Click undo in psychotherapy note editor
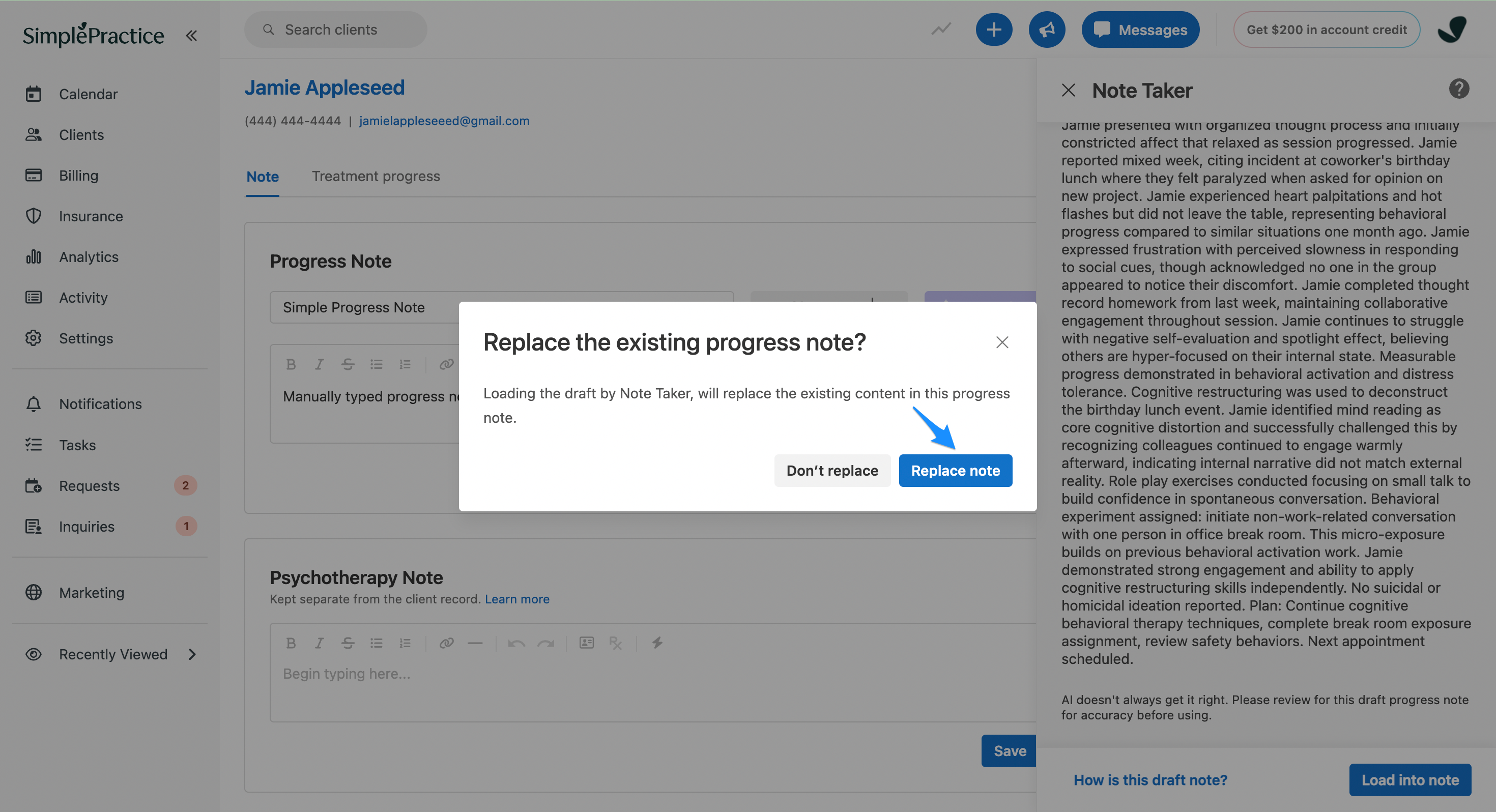Screen dimensions: 1496x812 pyautogui.click(x=516, y=643)
